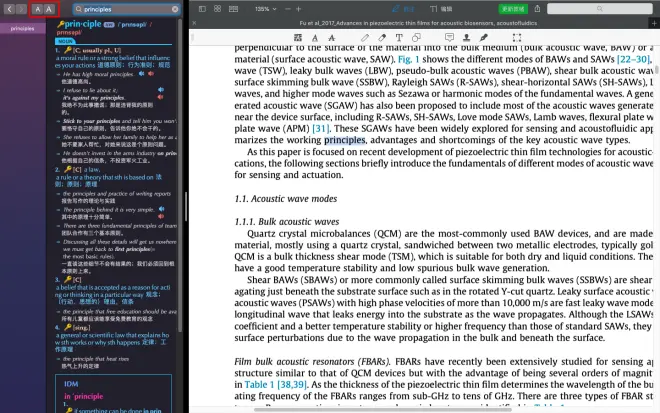Viewport: 660px width, 413px height.
Task: Click heading '1.1. Acoustic wave modes'
Action: coord(286,199)
